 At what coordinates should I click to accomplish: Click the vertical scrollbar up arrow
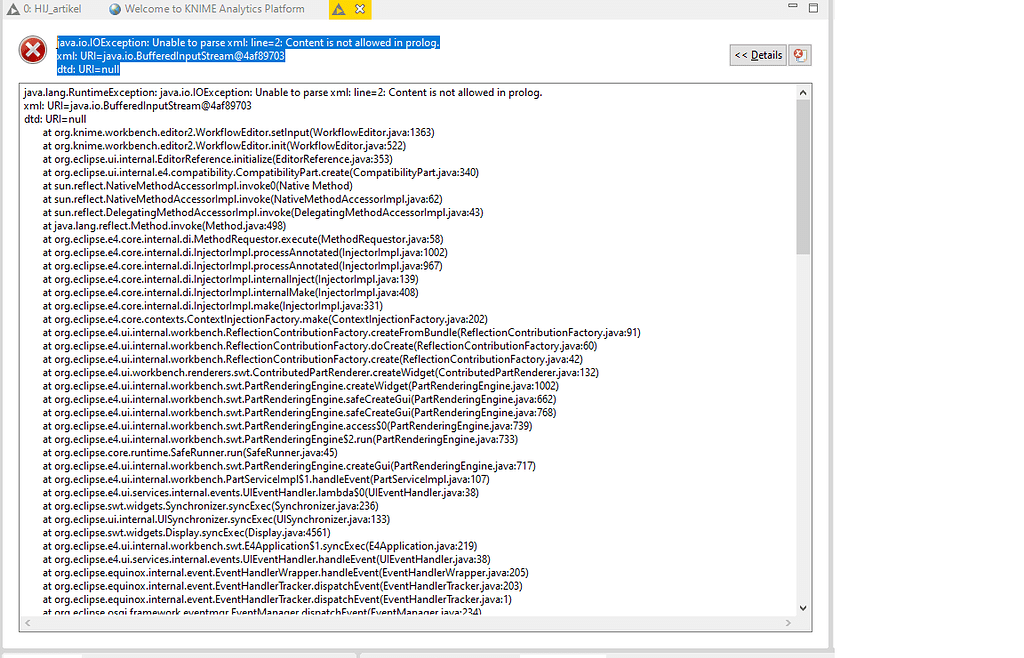tap(802, 91)
